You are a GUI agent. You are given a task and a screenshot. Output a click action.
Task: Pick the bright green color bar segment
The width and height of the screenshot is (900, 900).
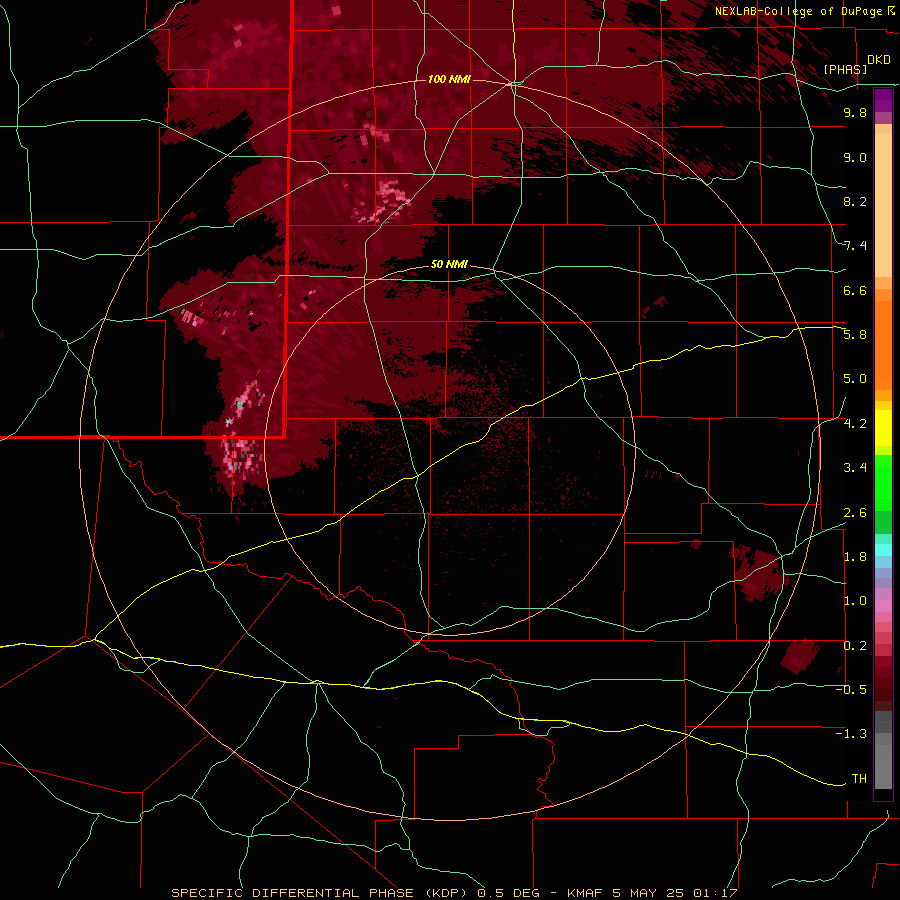point(883,483)
